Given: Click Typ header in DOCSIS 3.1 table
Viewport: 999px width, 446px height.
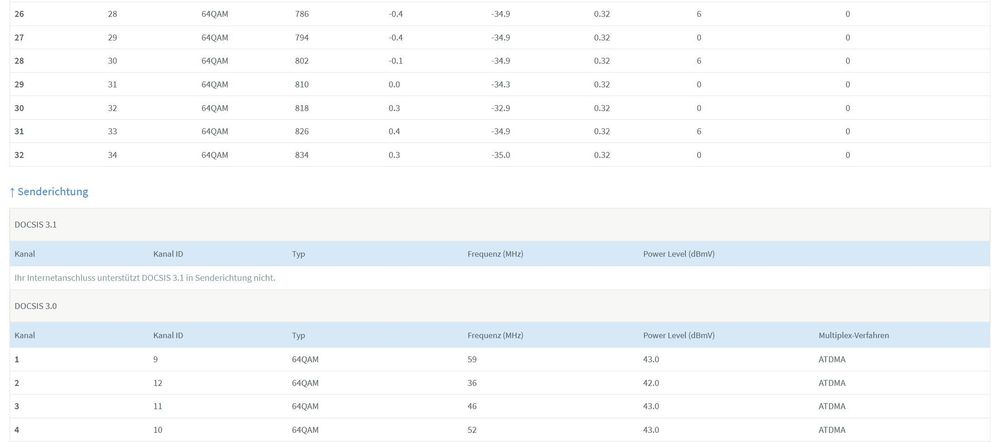Looking at the screenshot, I should tap(298, 254).
